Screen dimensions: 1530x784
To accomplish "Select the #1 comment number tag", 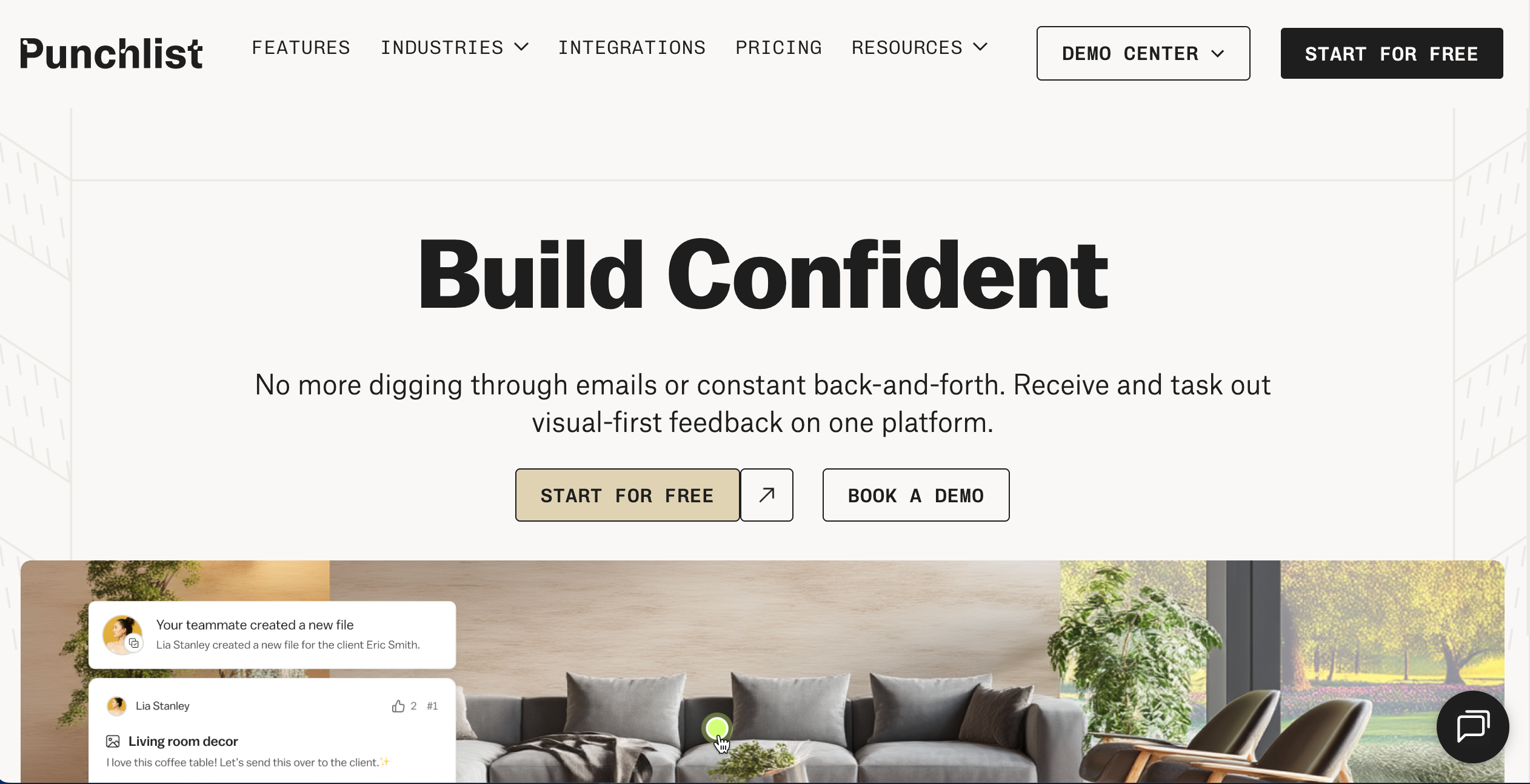I will [432, 706].
